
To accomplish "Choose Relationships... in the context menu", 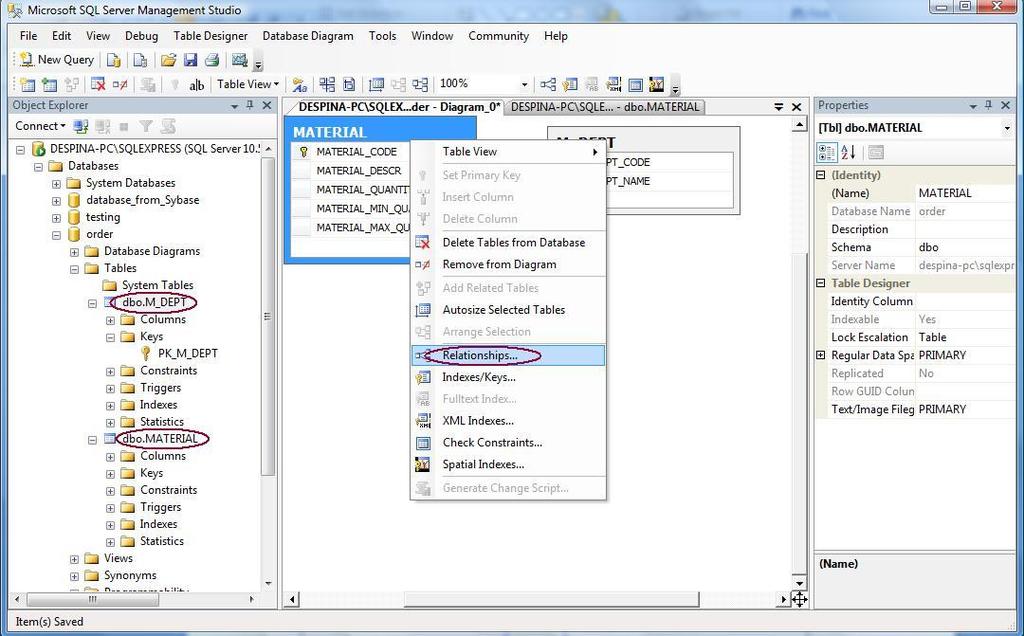I will (508, 355).
